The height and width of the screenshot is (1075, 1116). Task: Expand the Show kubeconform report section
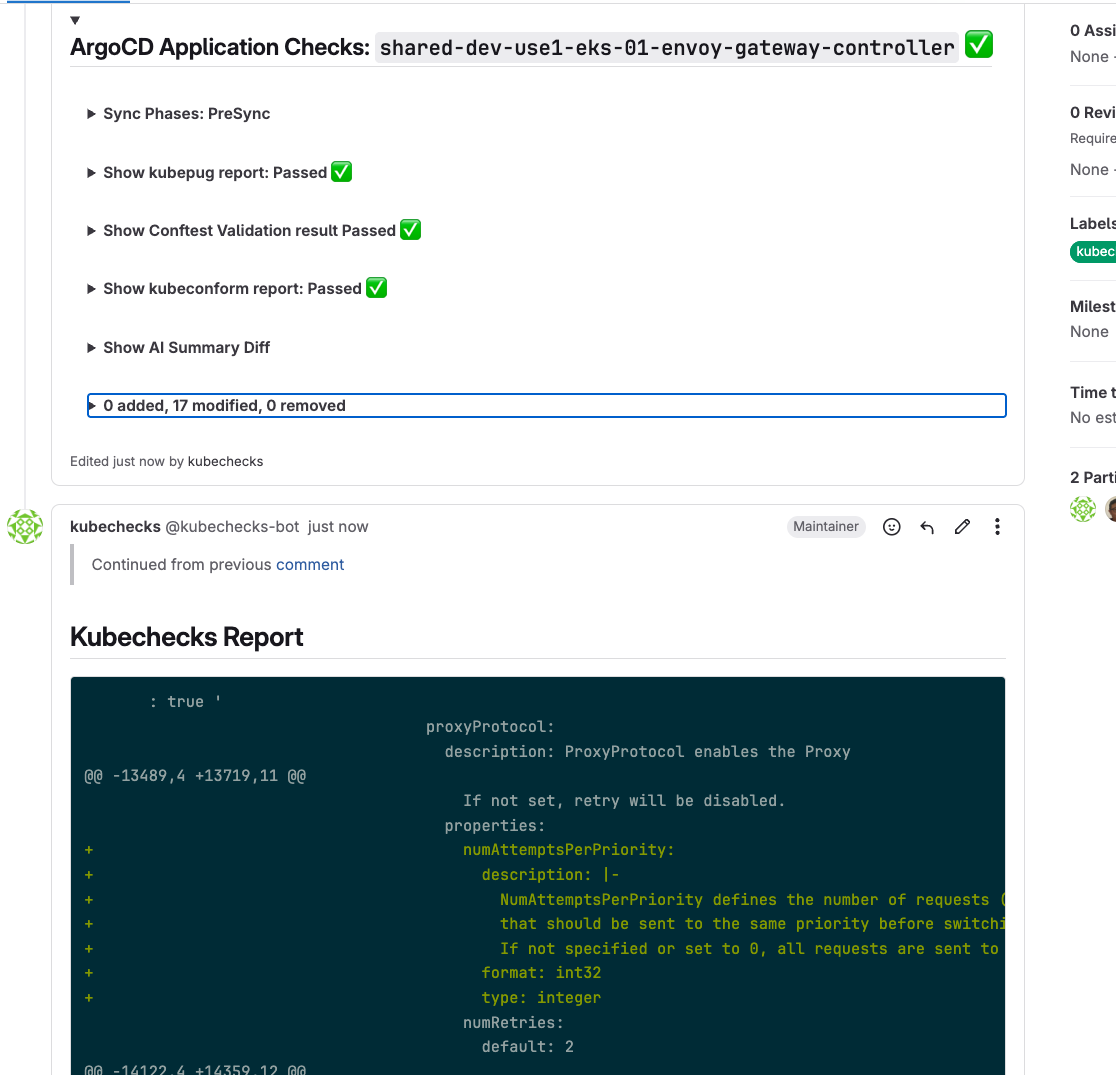[236, 288]
